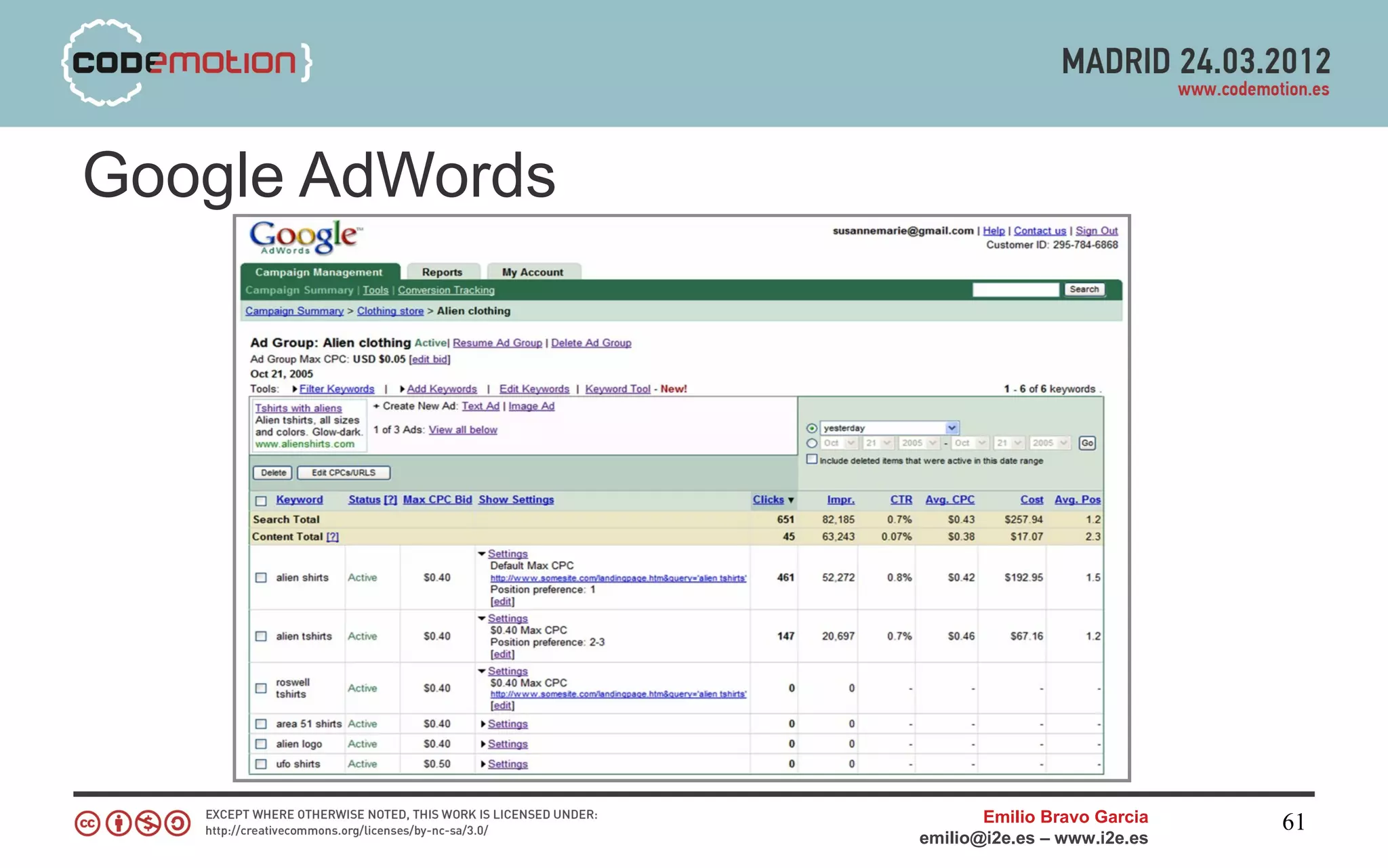
Task: Check the 'alien tshirts' keyword checkbox
Action: (x=261, y=636)
